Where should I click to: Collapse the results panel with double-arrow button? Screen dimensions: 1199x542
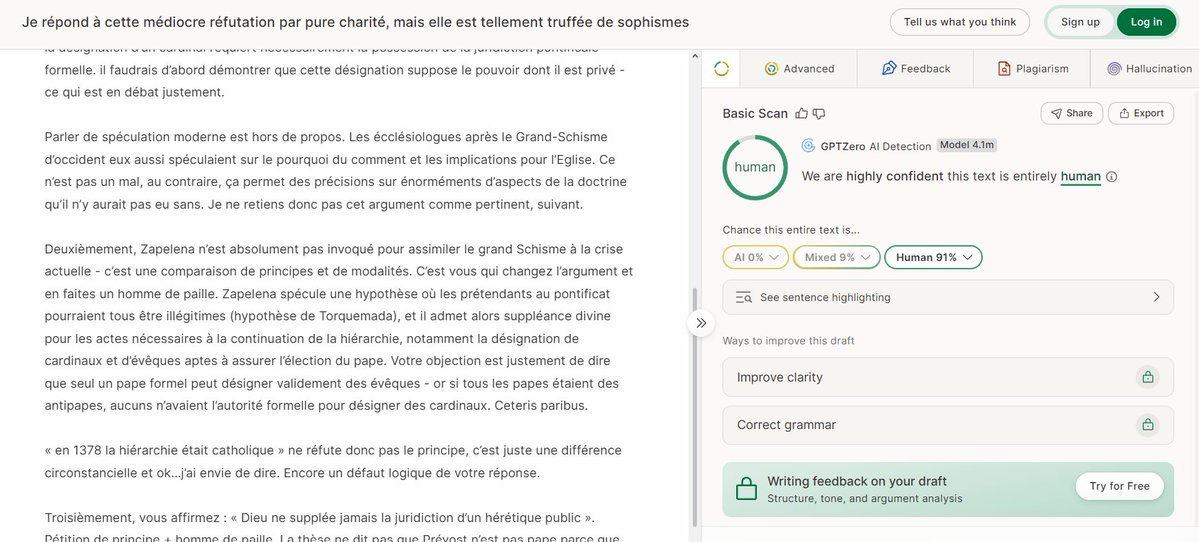pyautogui.click(x=701, y=323)
